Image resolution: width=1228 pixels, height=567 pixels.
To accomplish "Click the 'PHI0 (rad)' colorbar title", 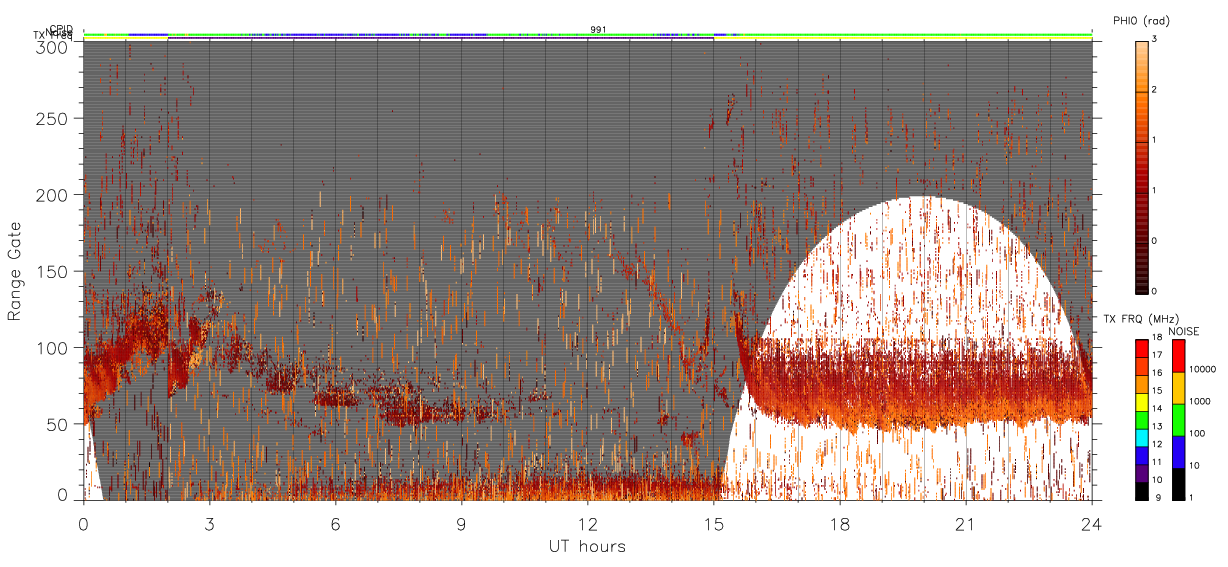I will 1141,20.
